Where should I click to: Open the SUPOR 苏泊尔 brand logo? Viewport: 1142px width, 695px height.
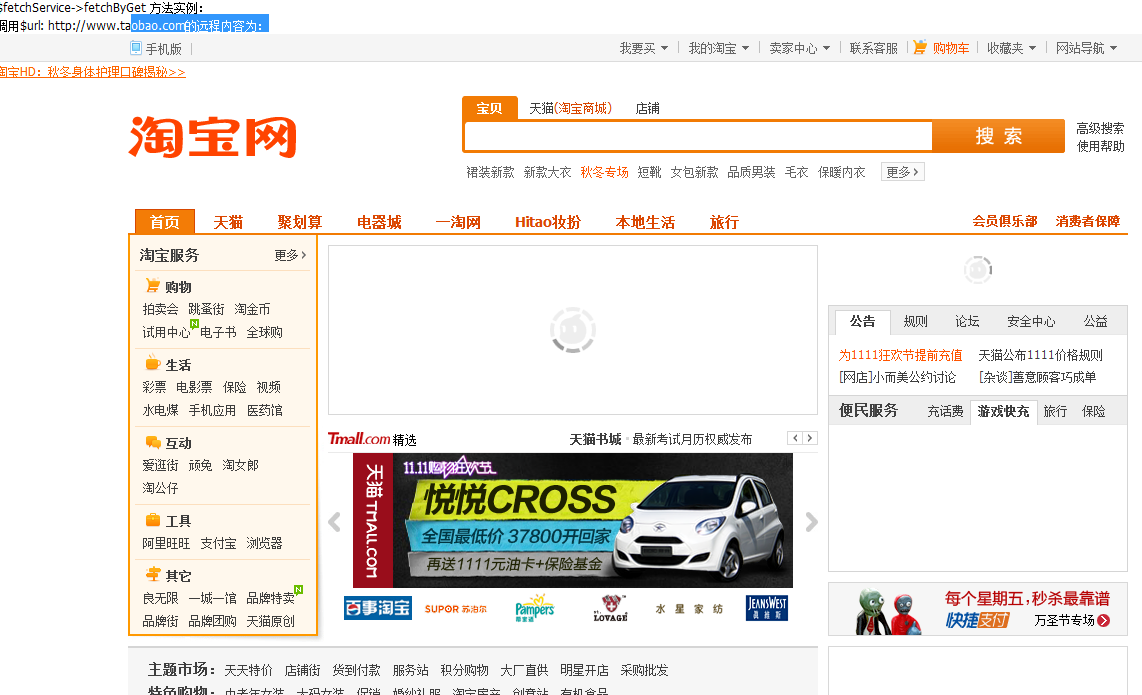[x=456, y=609]
